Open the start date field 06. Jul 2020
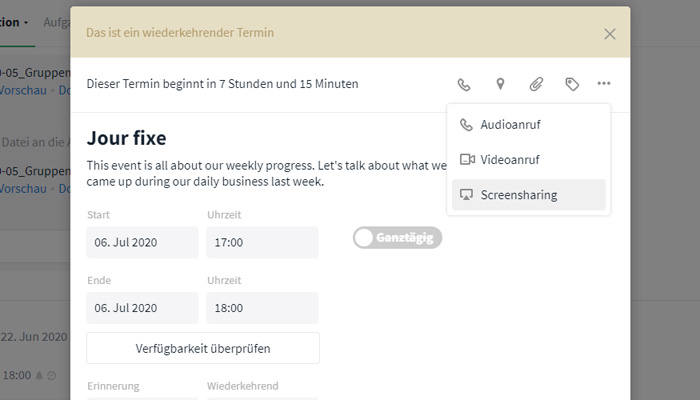This screenshot has width=700, height=400. tap(142, 242)
